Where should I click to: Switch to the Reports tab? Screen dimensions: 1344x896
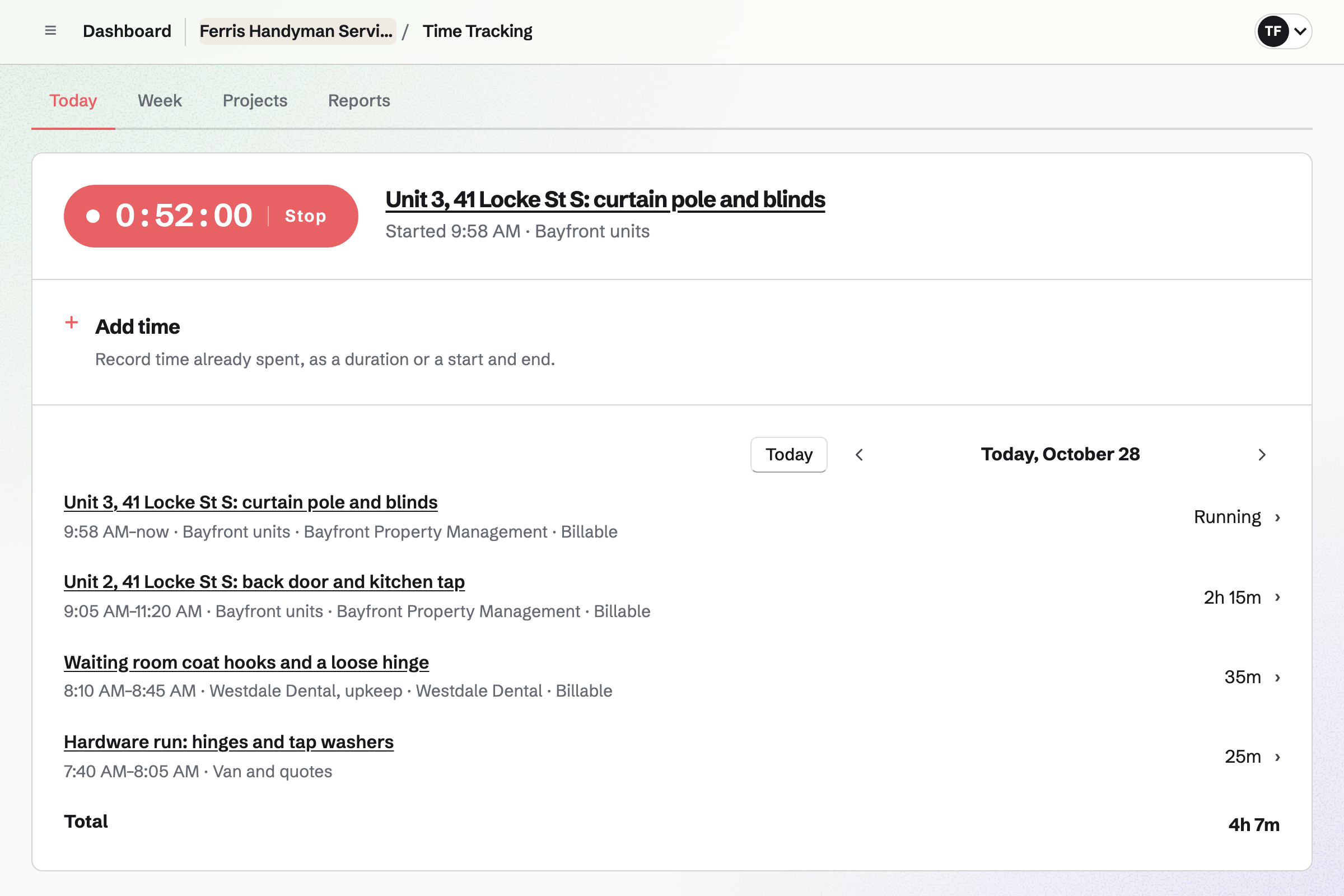point(359,101)
